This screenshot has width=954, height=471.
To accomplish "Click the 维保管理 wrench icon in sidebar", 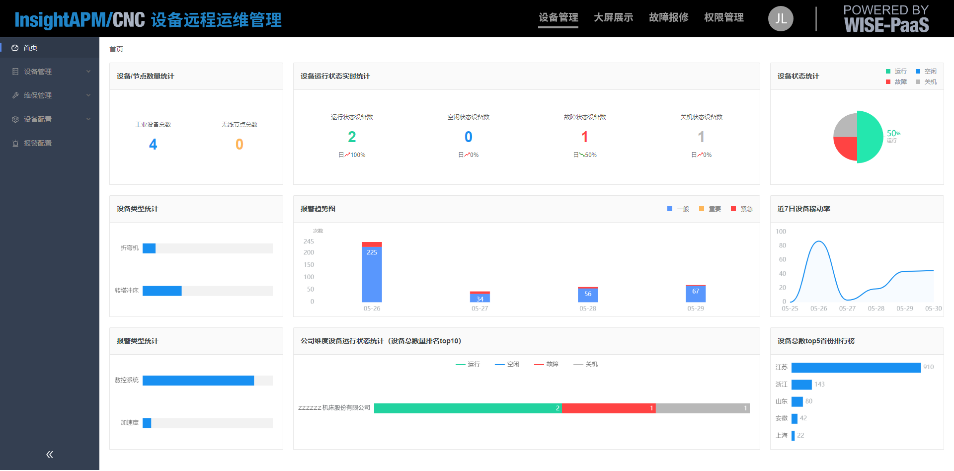I will coord(14,95).
